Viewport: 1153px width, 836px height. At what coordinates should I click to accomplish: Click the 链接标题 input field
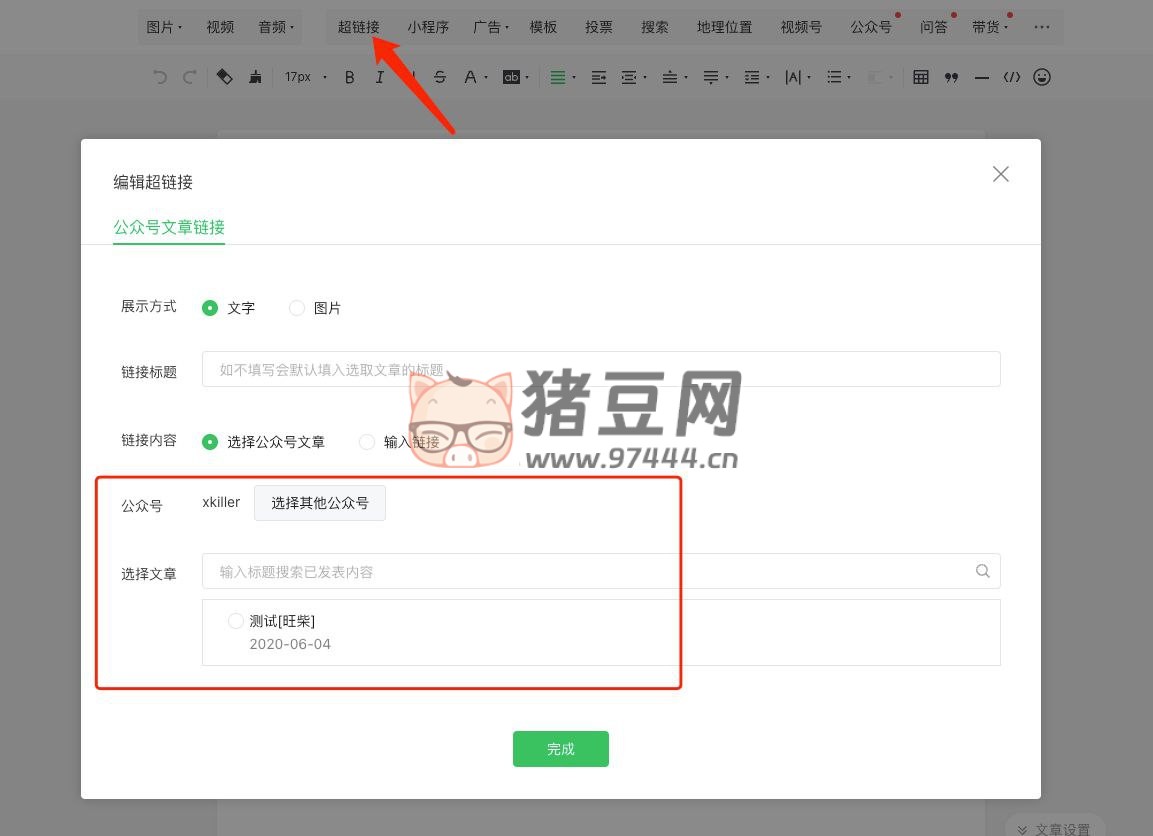600,369
